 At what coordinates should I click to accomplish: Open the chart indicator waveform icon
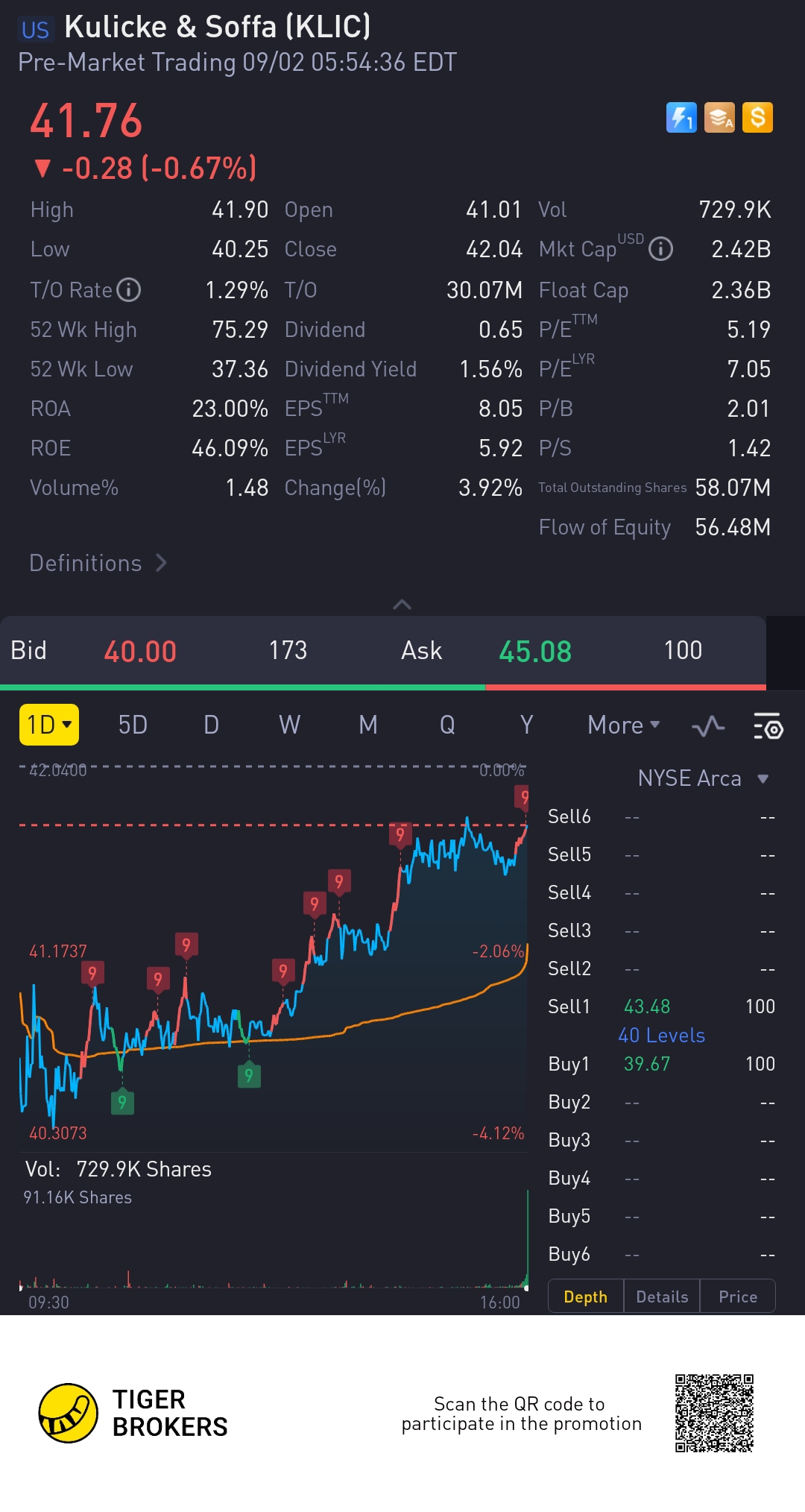[708, 725]
